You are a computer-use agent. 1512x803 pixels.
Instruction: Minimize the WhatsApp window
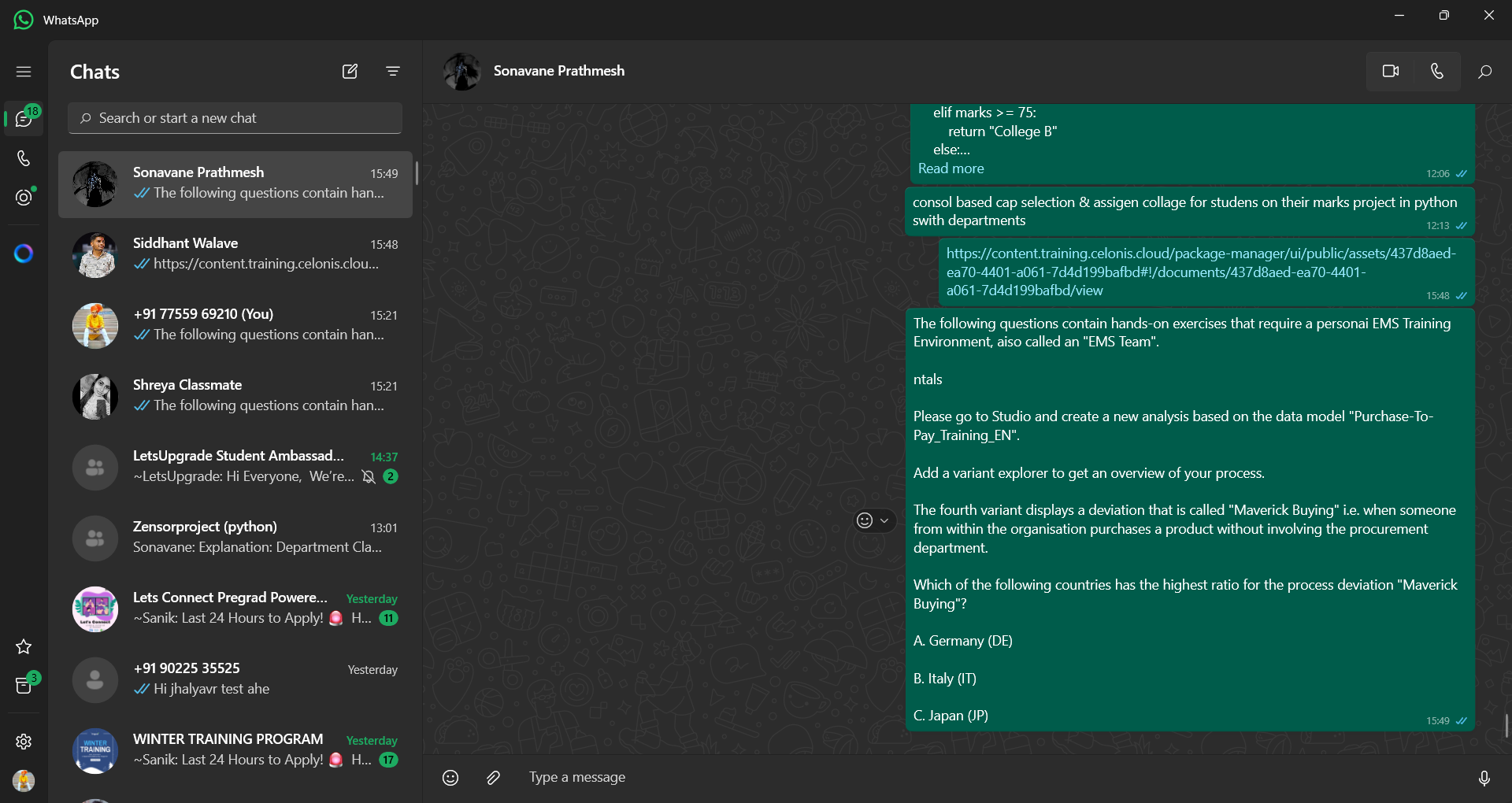1399,15
